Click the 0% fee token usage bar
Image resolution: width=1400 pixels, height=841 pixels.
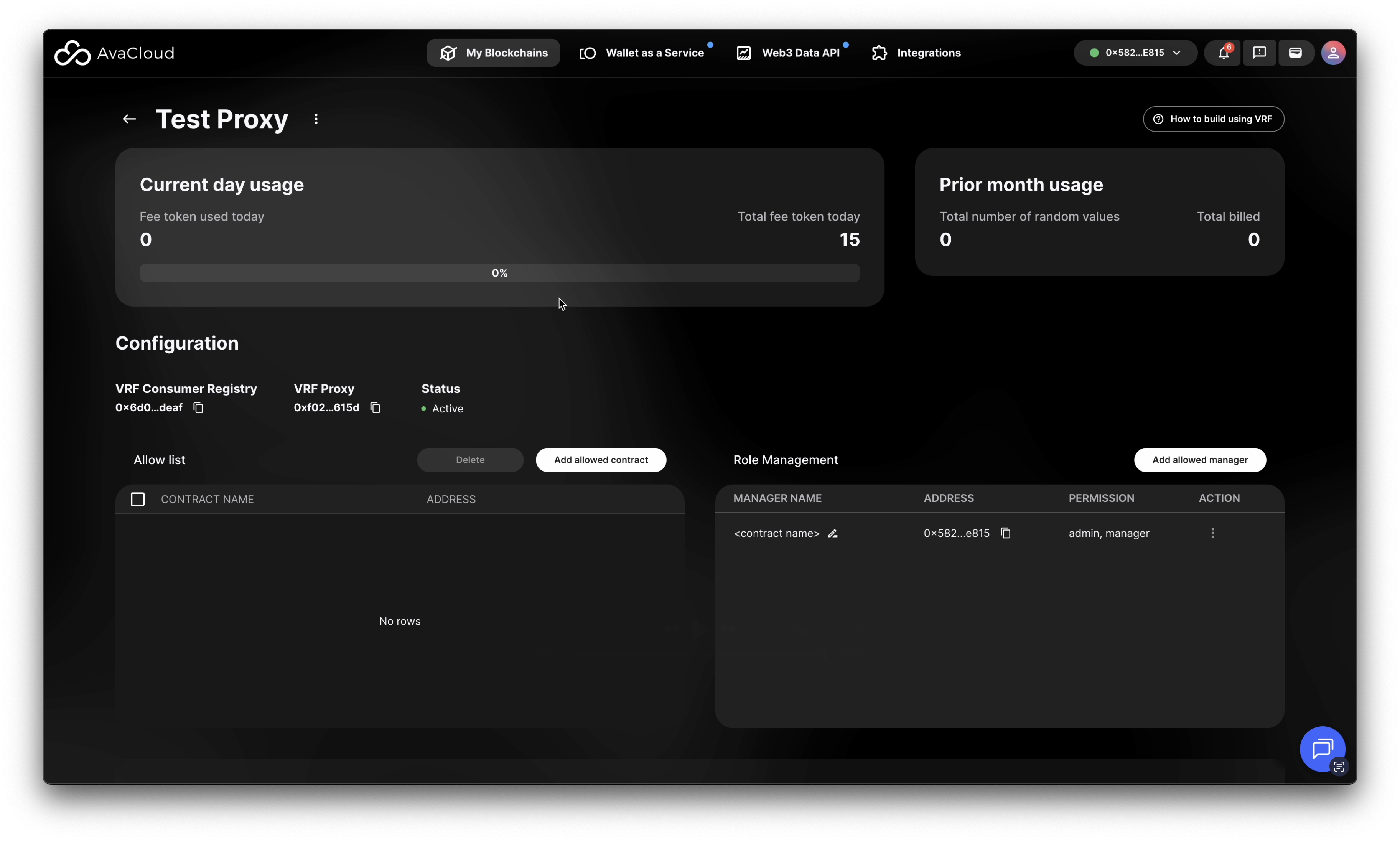tap(499, 273)
